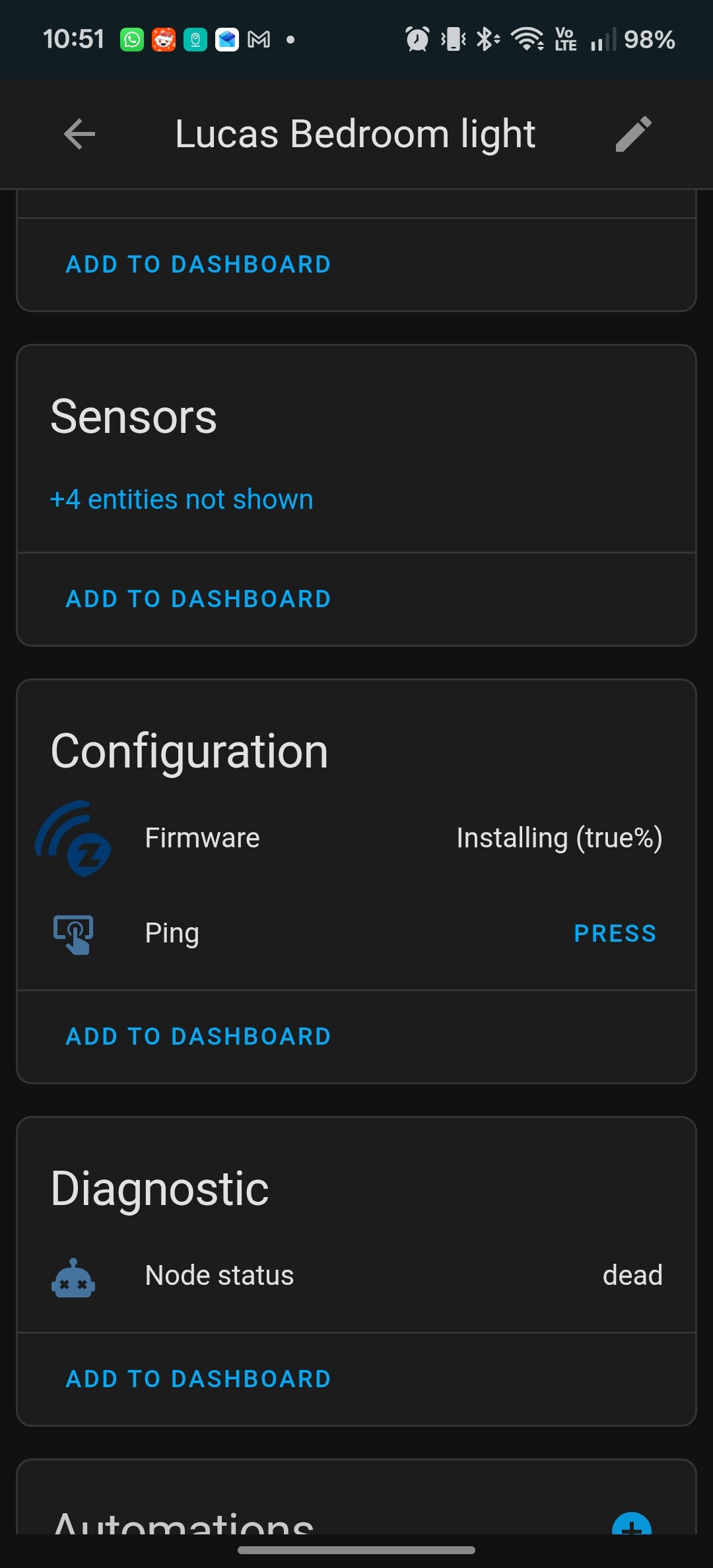Viewport: 713px width, 1568px height.
Task: Tap the back arrow icon
Action: (80, 134)
